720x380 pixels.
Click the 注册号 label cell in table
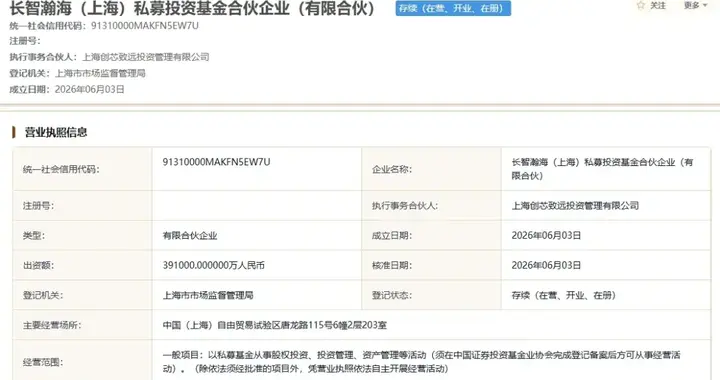83,206
